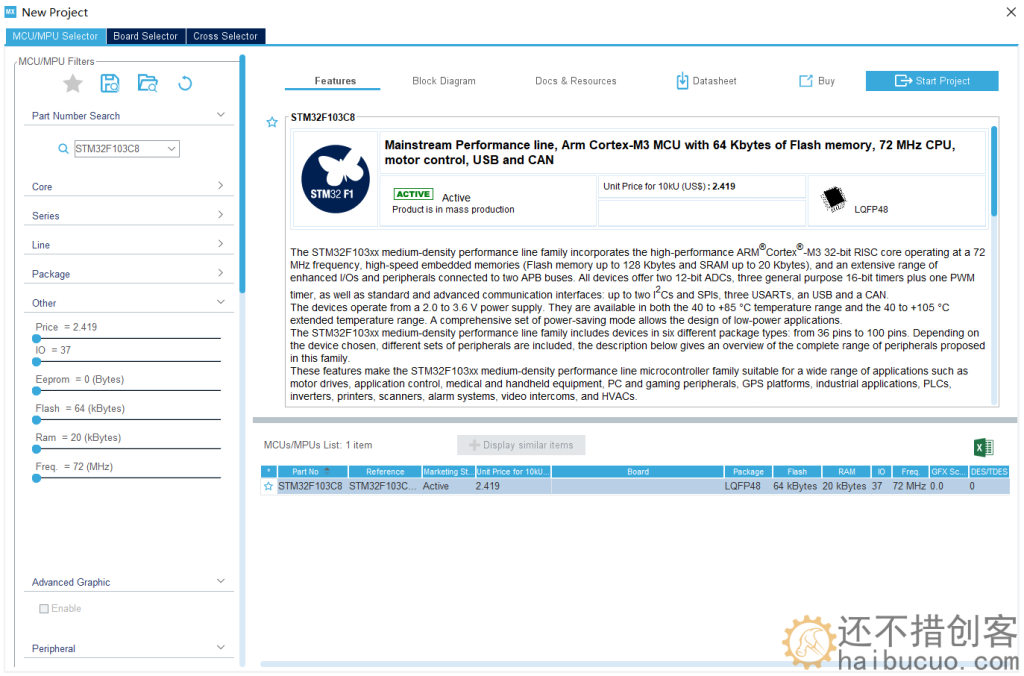Sort list by GFX Score column header

point(949,472)
